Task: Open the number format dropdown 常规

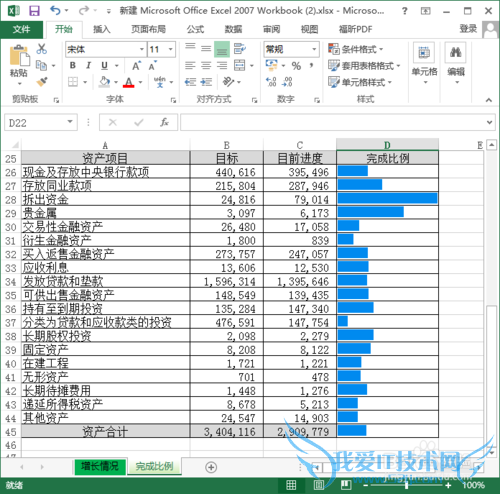Action: coord(314,49)
